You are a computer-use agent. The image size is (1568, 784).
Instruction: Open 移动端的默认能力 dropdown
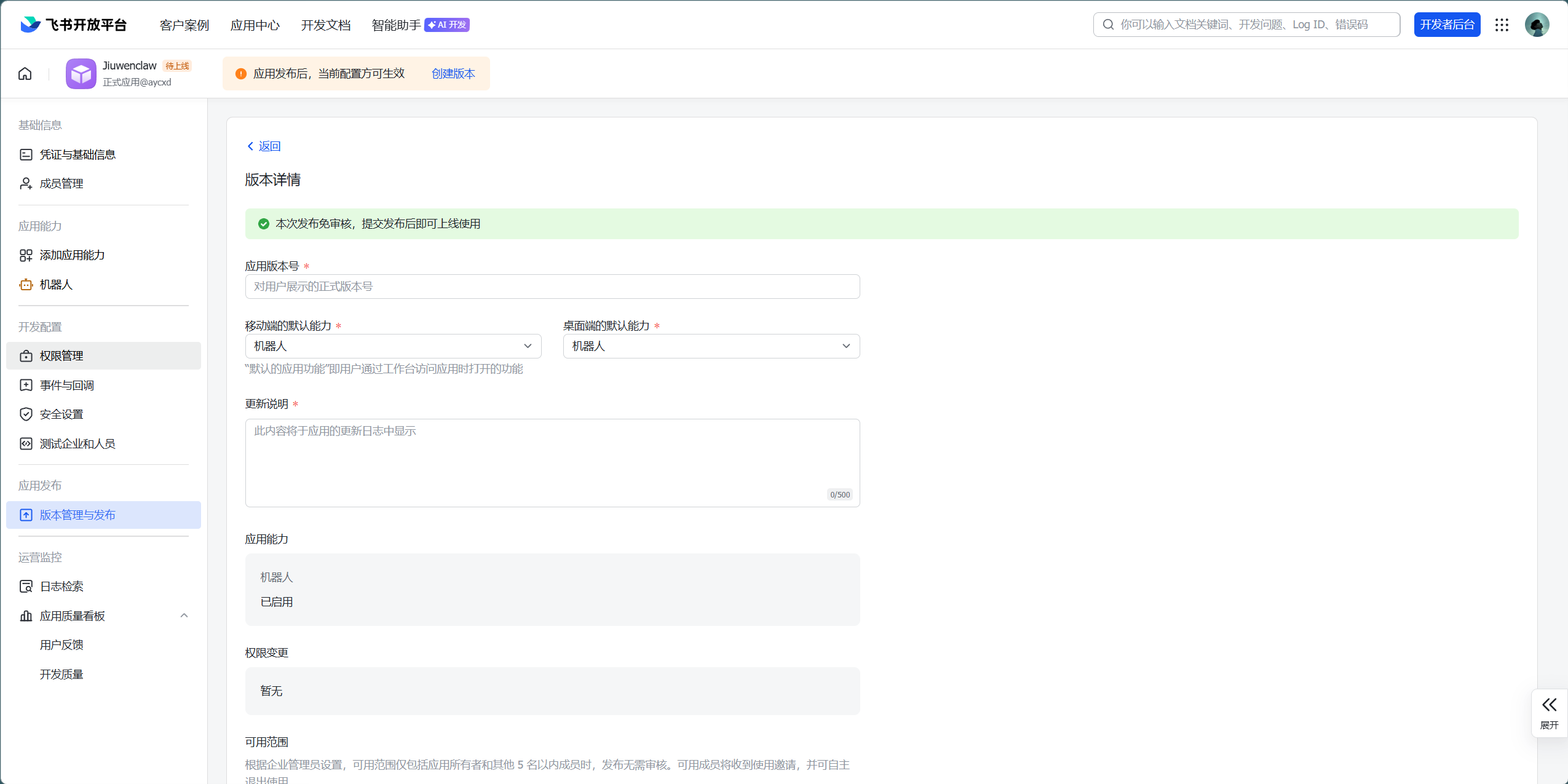393,346
